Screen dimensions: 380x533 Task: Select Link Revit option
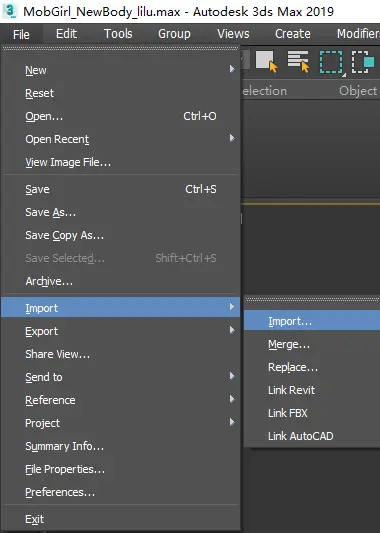312,390
